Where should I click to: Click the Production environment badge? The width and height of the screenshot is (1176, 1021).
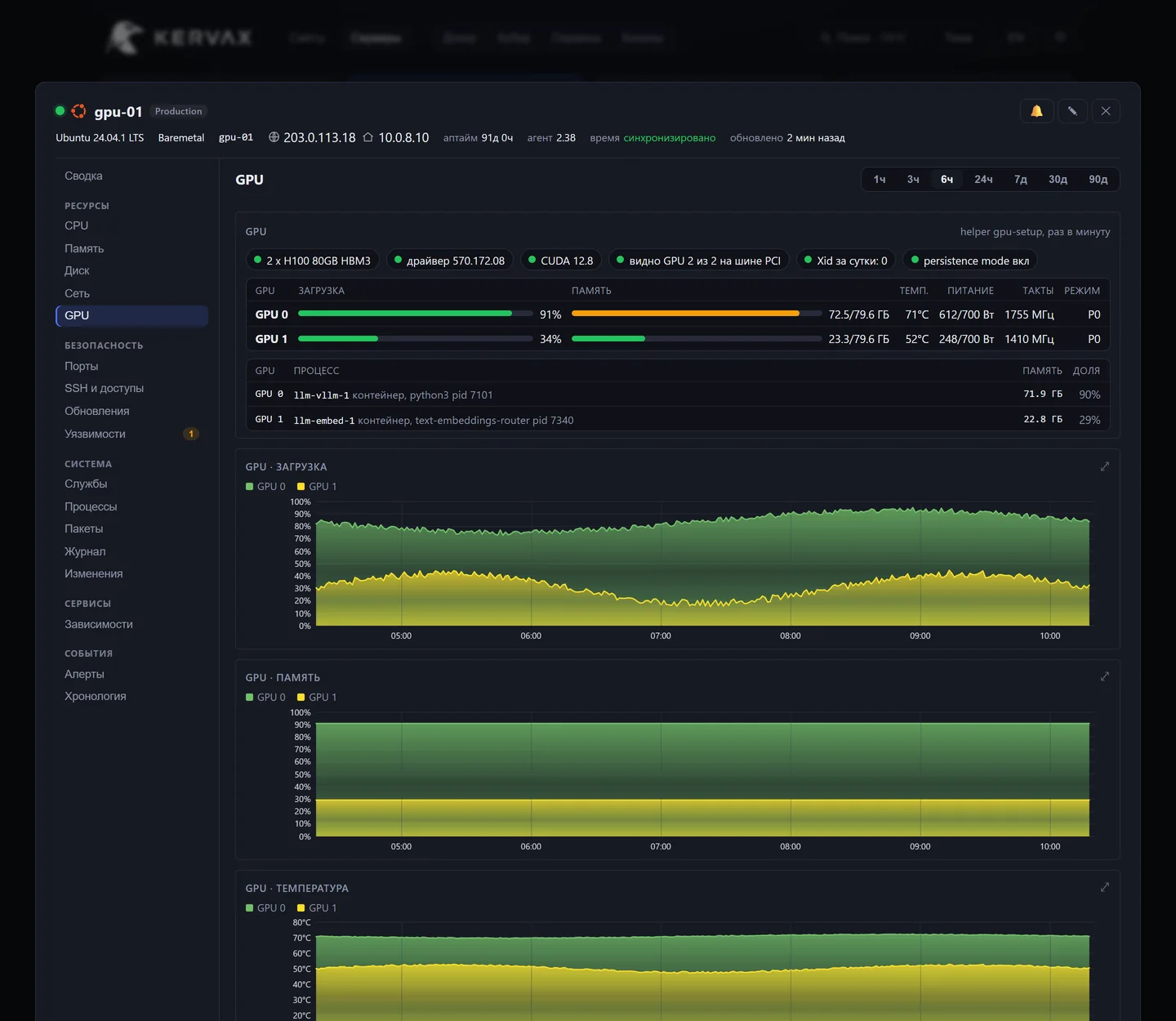[179, 111]
